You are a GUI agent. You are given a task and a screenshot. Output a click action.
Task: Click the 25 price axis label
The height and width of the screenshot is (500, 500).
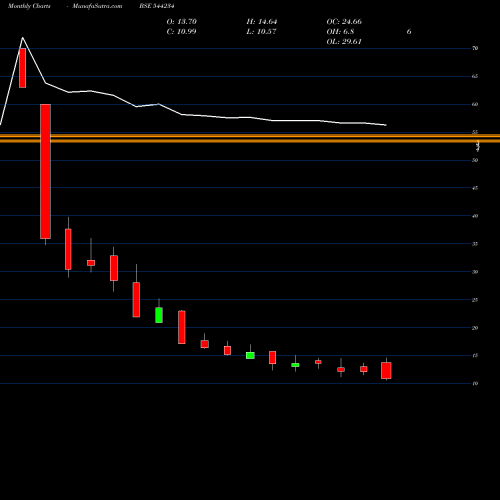pos(475,300)
